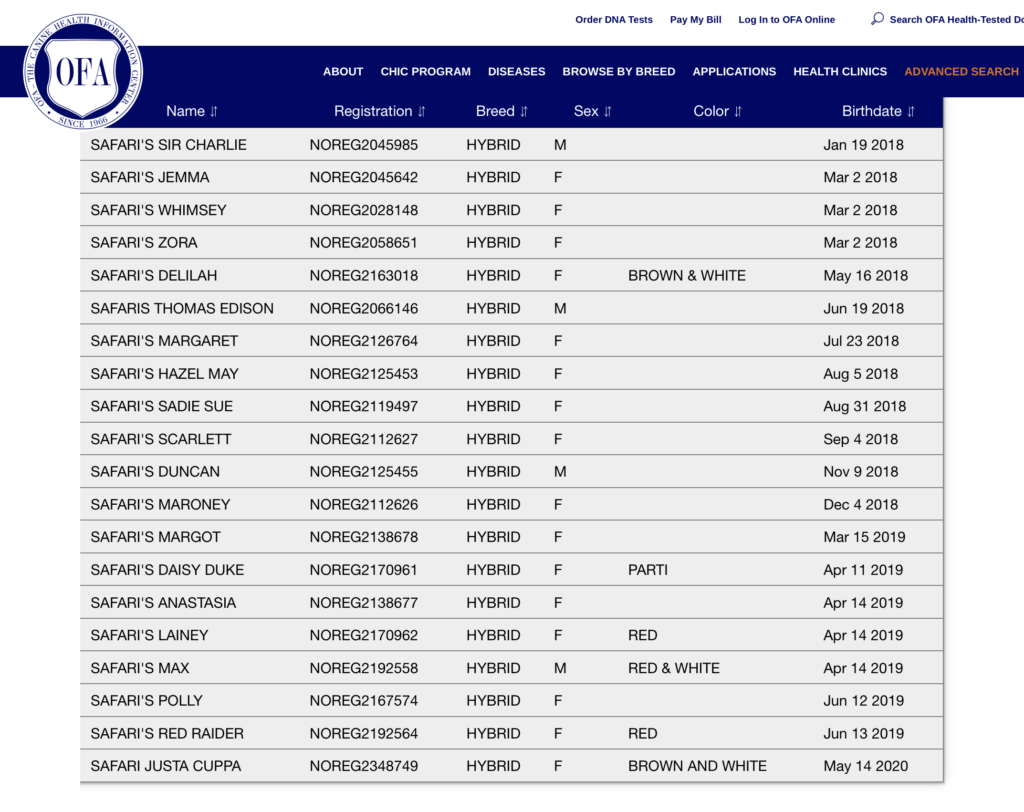Viewport: 1024px width, 812px height.
Task: Click the BROWN & WHITE color cell
Action: pos(687,276)
